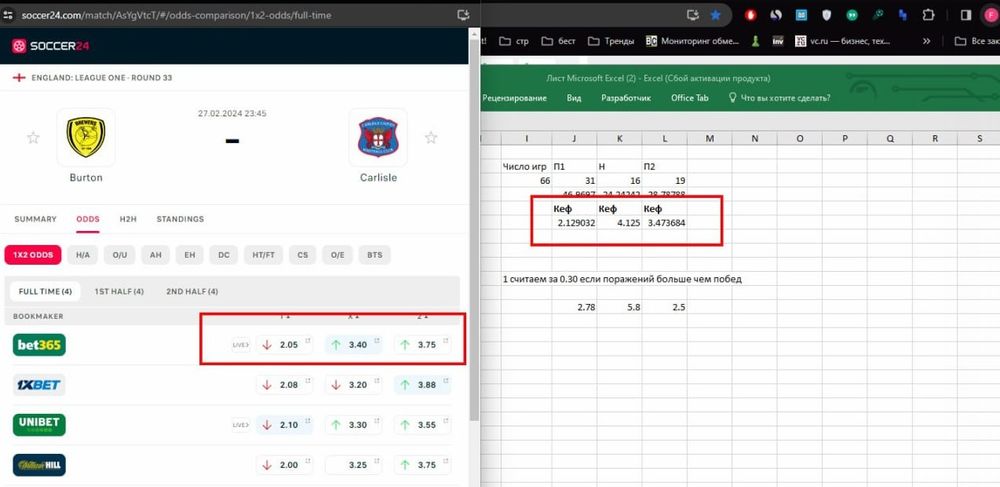Click William Hill home odds 2.00
This screenshot has height=487, width=1000.
coord(284,465)
